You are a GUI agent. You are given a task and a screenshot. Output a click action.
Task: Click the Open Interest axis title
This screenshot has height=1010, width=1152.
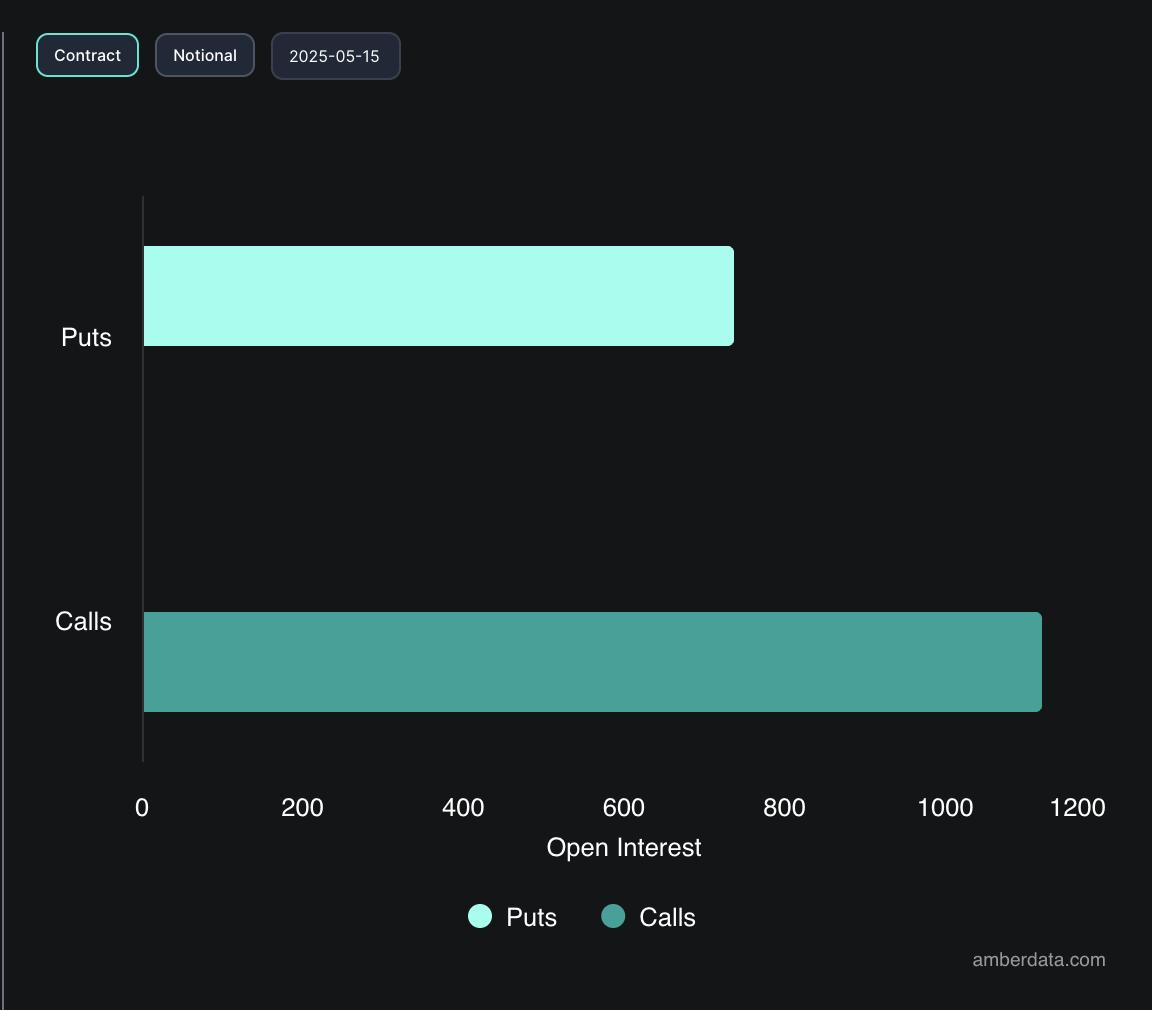pos(624,847)
